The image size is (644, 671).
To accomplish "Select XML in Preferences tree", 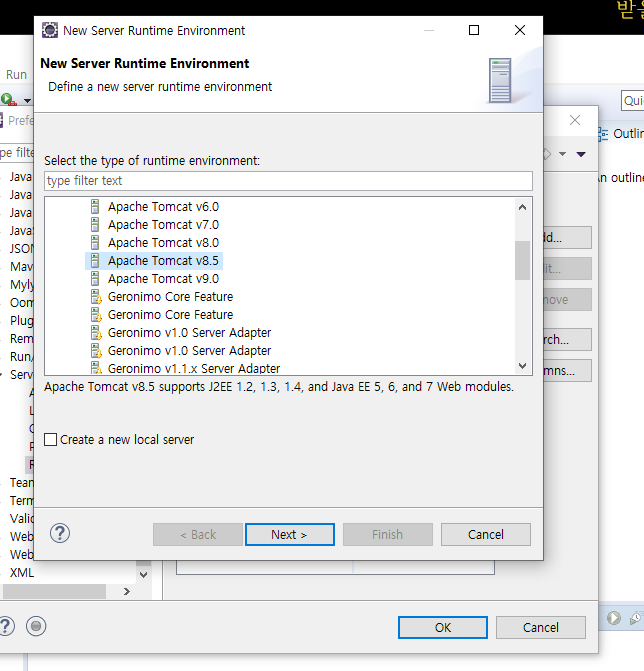I will pos(21,573).
